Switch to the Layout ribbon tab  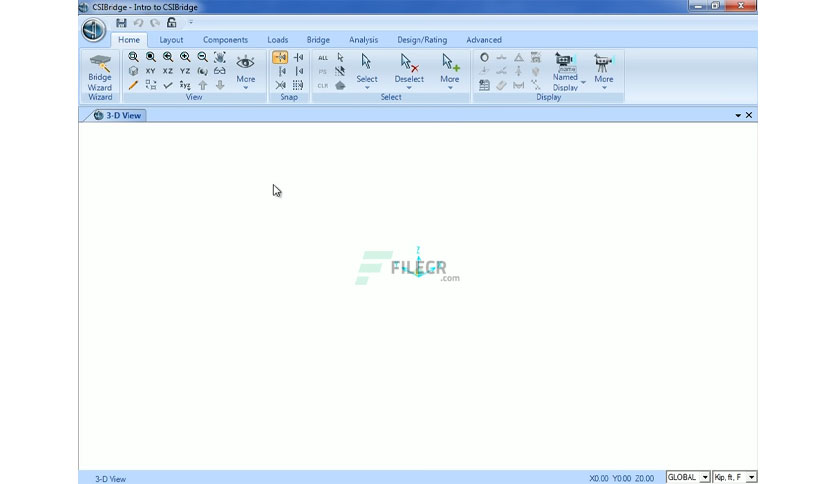click(171, 40)
